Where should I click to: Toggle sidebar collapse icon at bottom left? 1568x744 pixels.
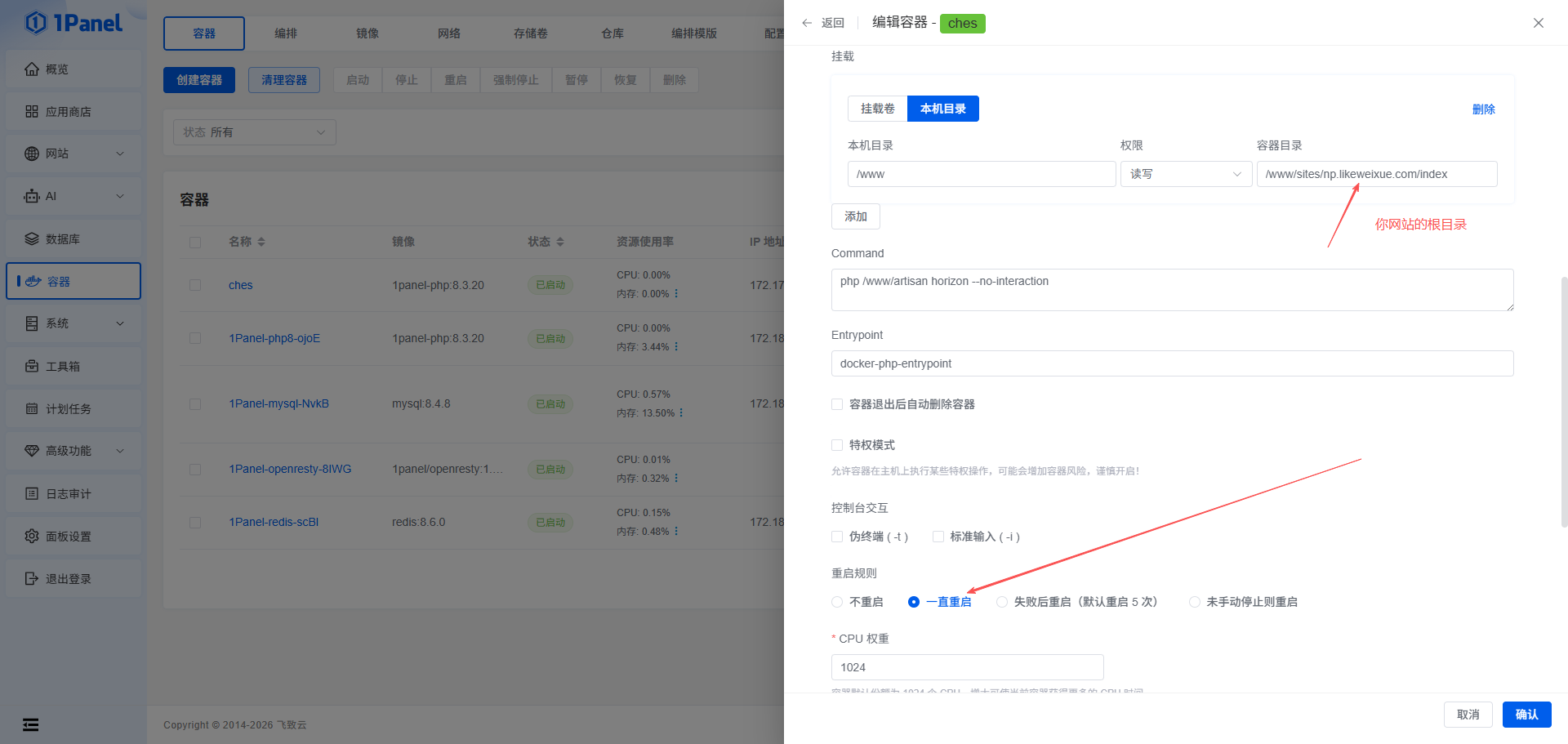tap(30, 724)
